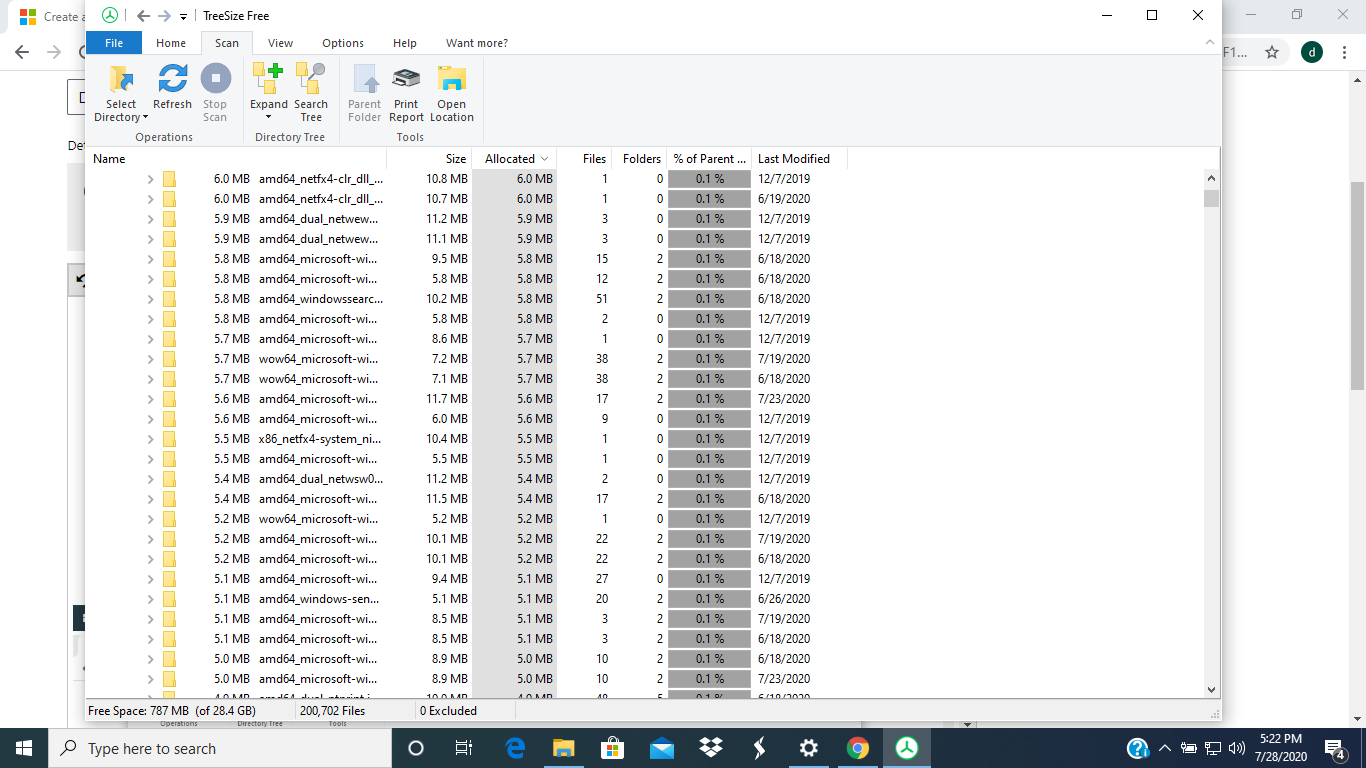
Task: Click TreeSize icon on the taskbar
Action: 906,748
